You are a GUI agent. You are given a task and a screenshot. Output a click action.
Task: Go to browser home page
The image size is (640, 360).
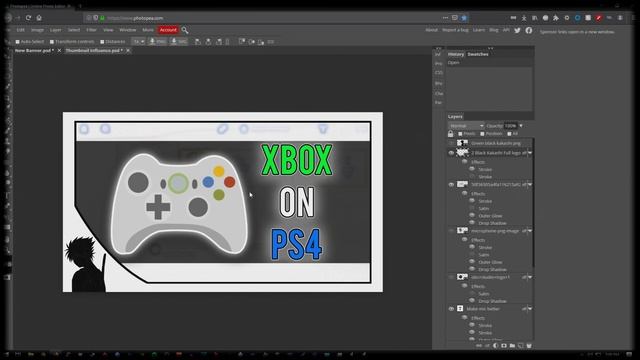pyautogui.click(x=39, y=18)
